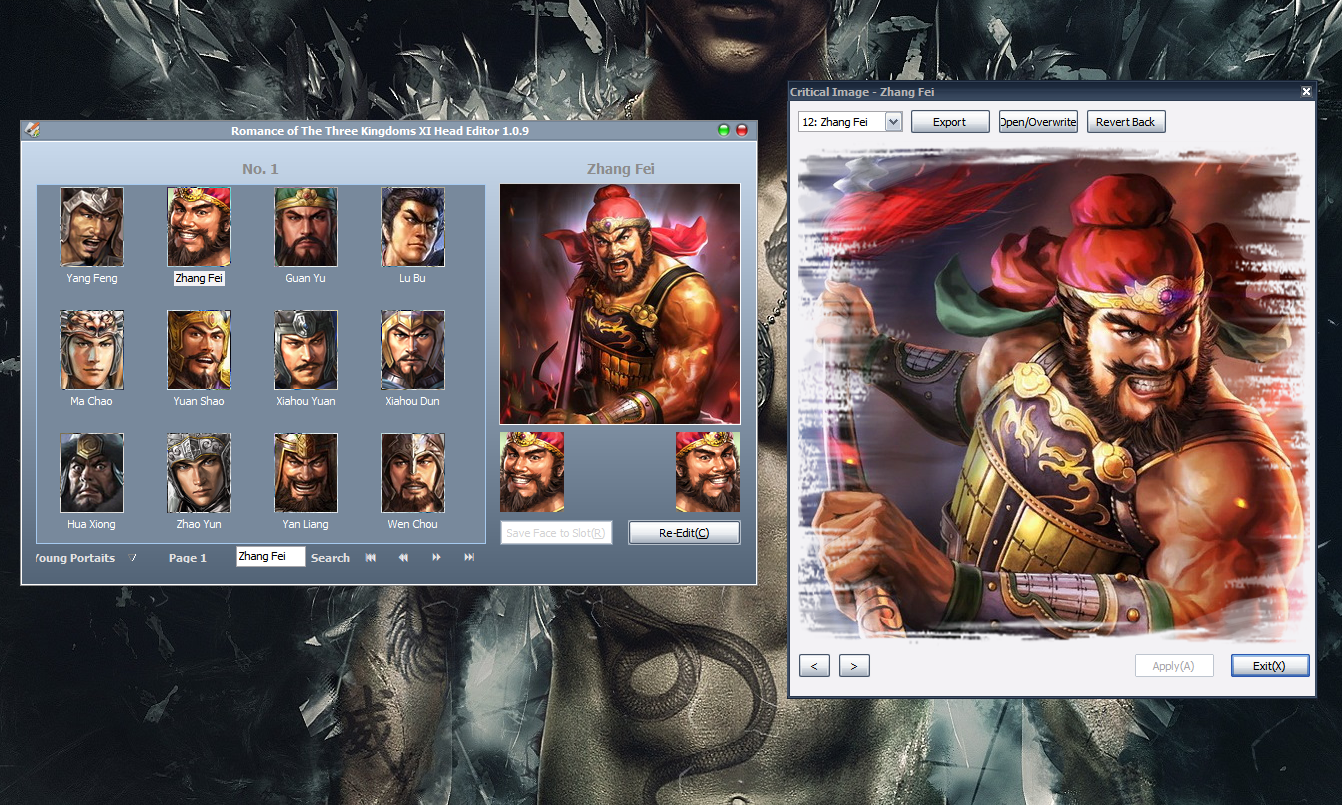Click the 'Xiahou Dun' name label
Image resolution: width=1342 pixels, height=805 pixels.
coord(413,401)
